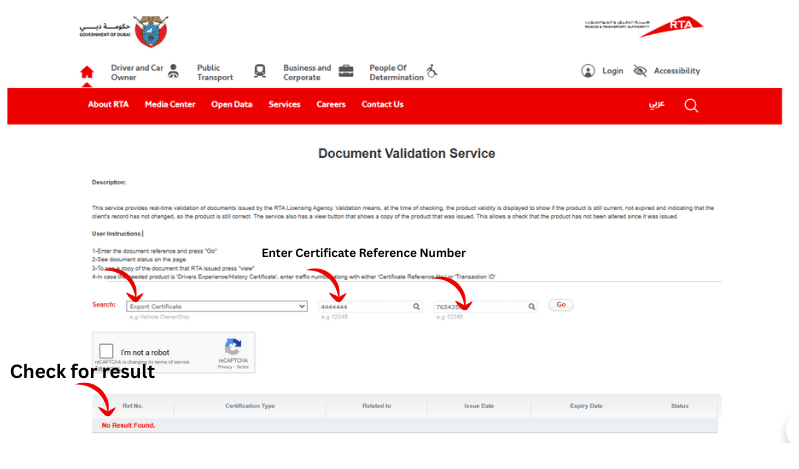The image size is (799, 469).
Task: Click the Login link
Action: point(612,71)
